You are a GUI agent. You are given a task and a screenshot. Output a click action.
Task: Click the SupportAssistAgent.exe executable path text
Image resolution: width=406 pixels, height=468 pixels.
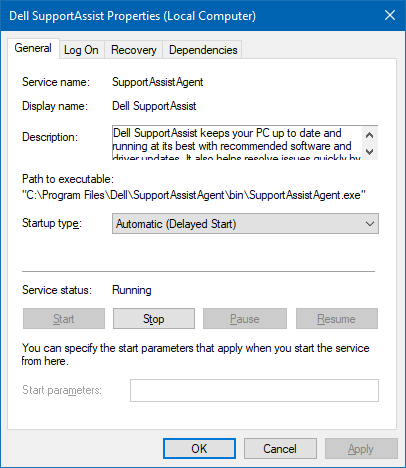[x=194, y=195]
